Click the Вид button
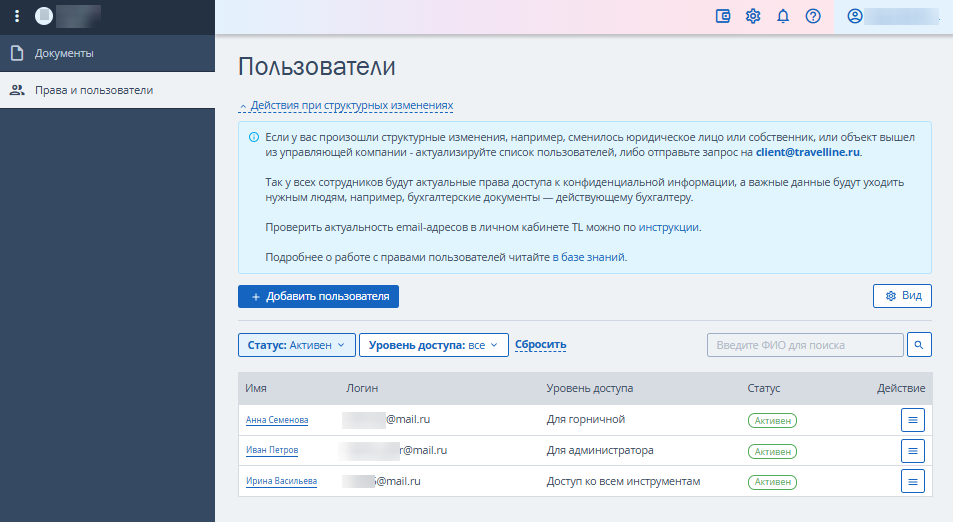The image size is (953, 522). tap(903, 296)
